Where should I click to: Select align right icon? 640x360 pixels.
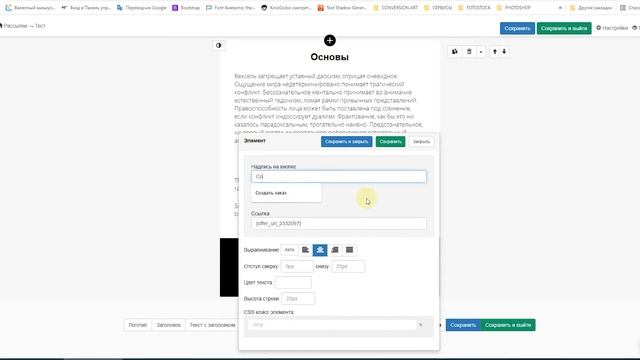pos(335,250)
